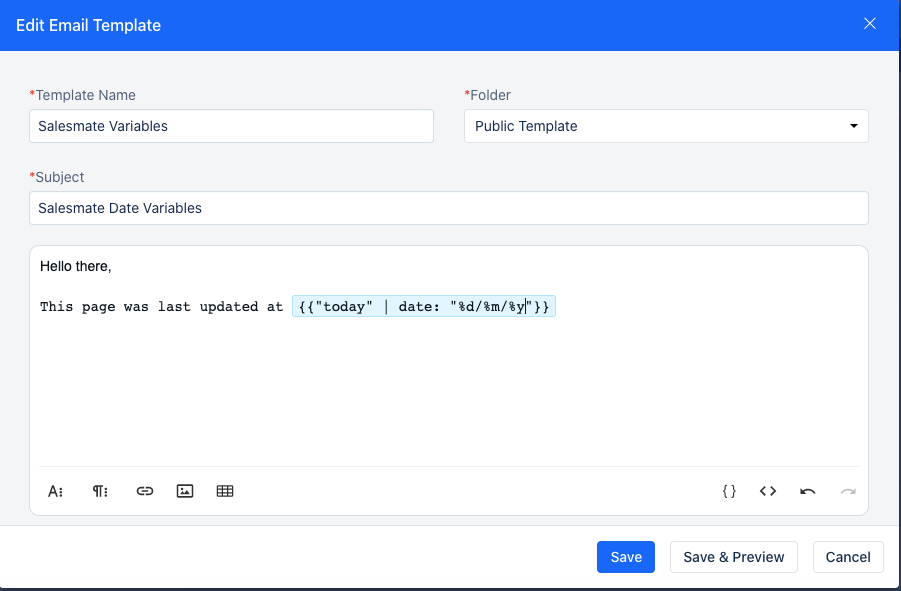Click inside the Template Name field
The width and height of the screenshot is (901, 591).
[230, 126]
